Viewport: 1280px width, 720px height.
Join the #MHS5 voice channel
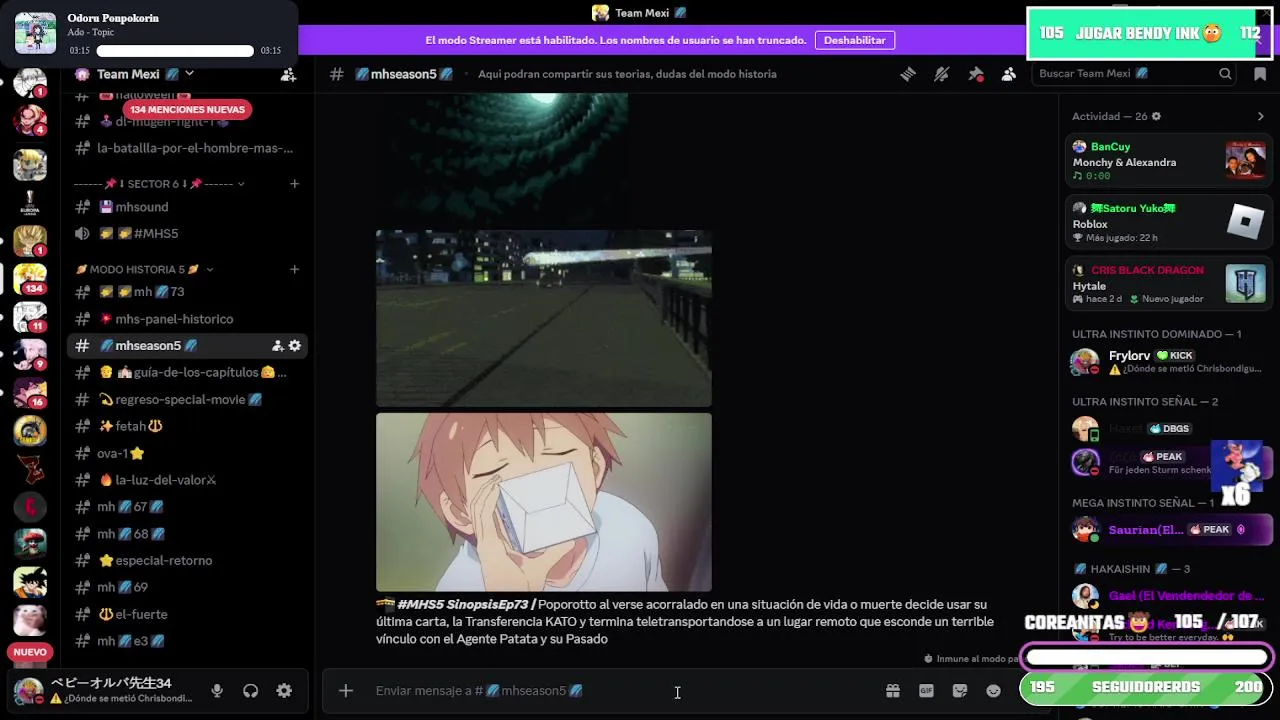[187, 233]
